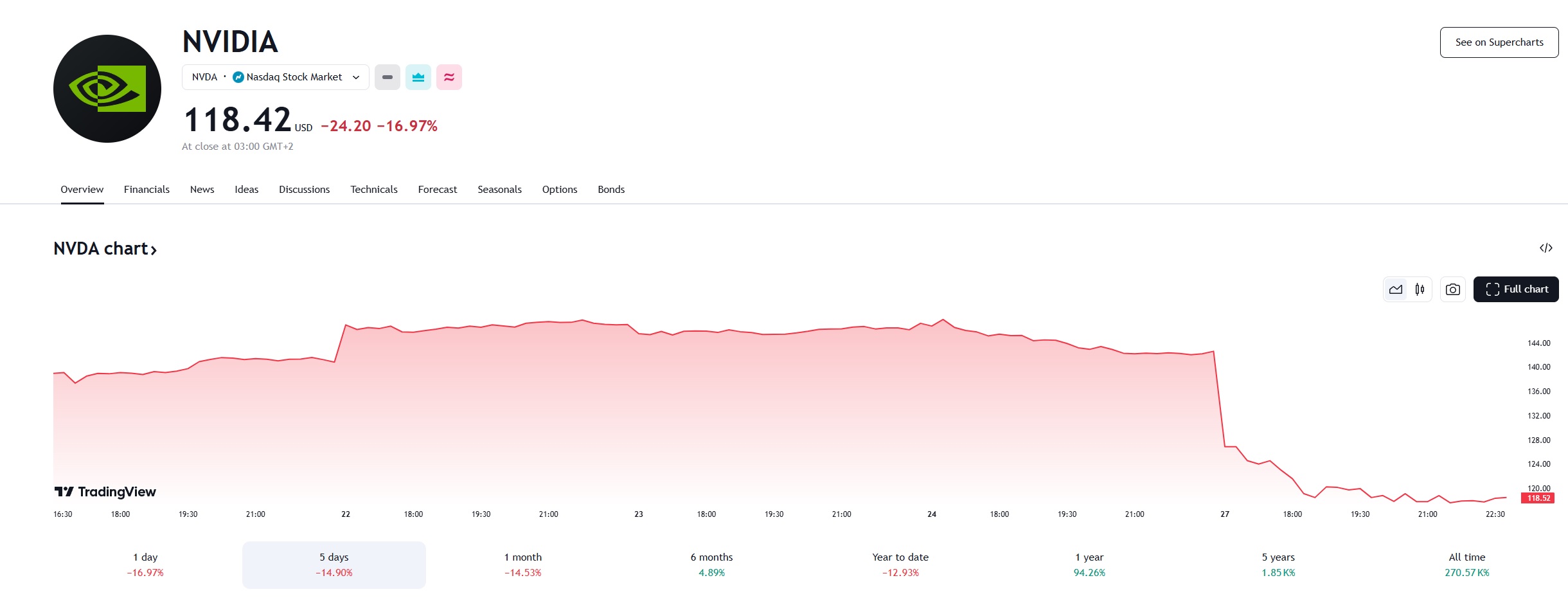Switch to the Overview tab
The height and width of the screenshot is (614, 1568).
(82, 190)
